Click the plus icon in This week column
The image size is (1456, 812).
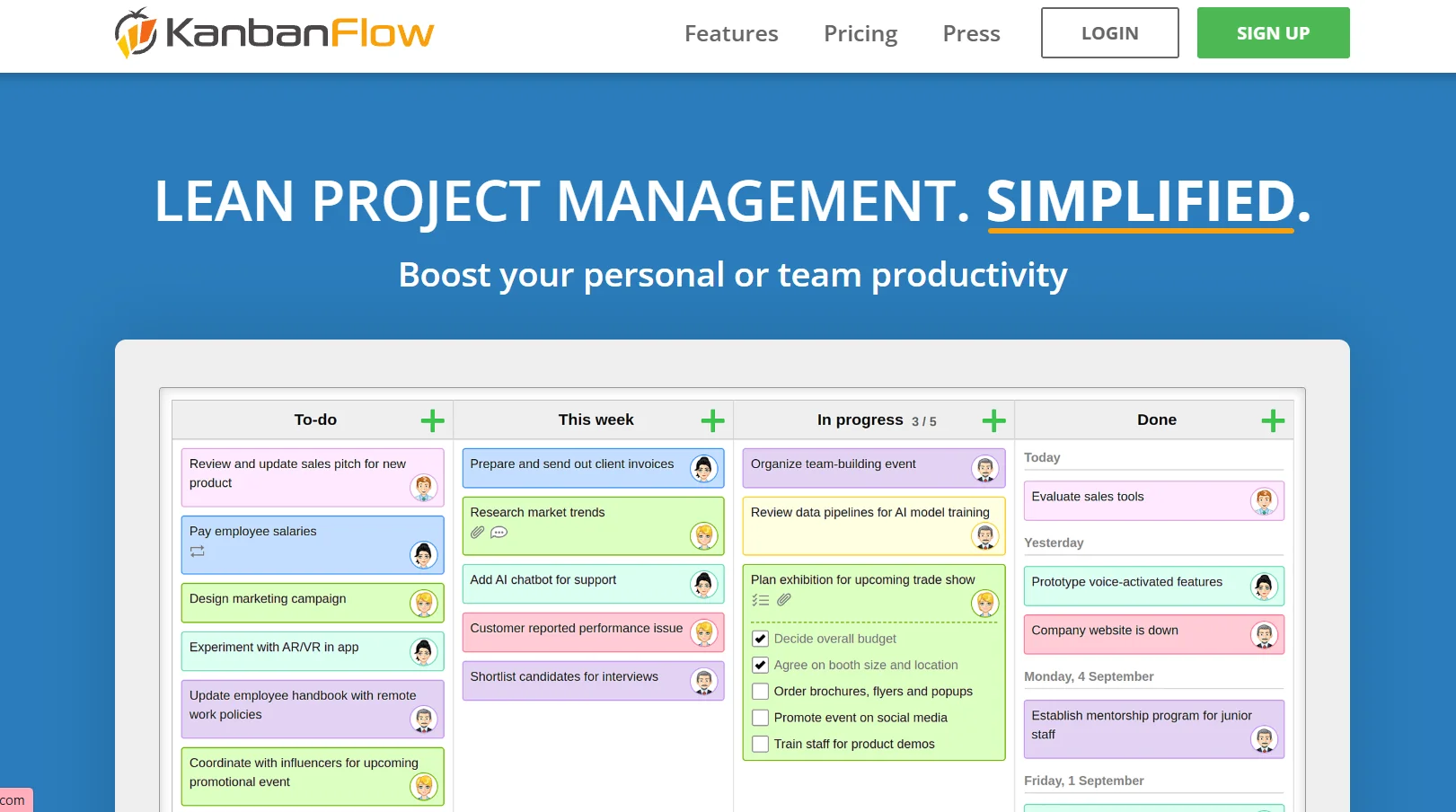[x=712, y=420]
